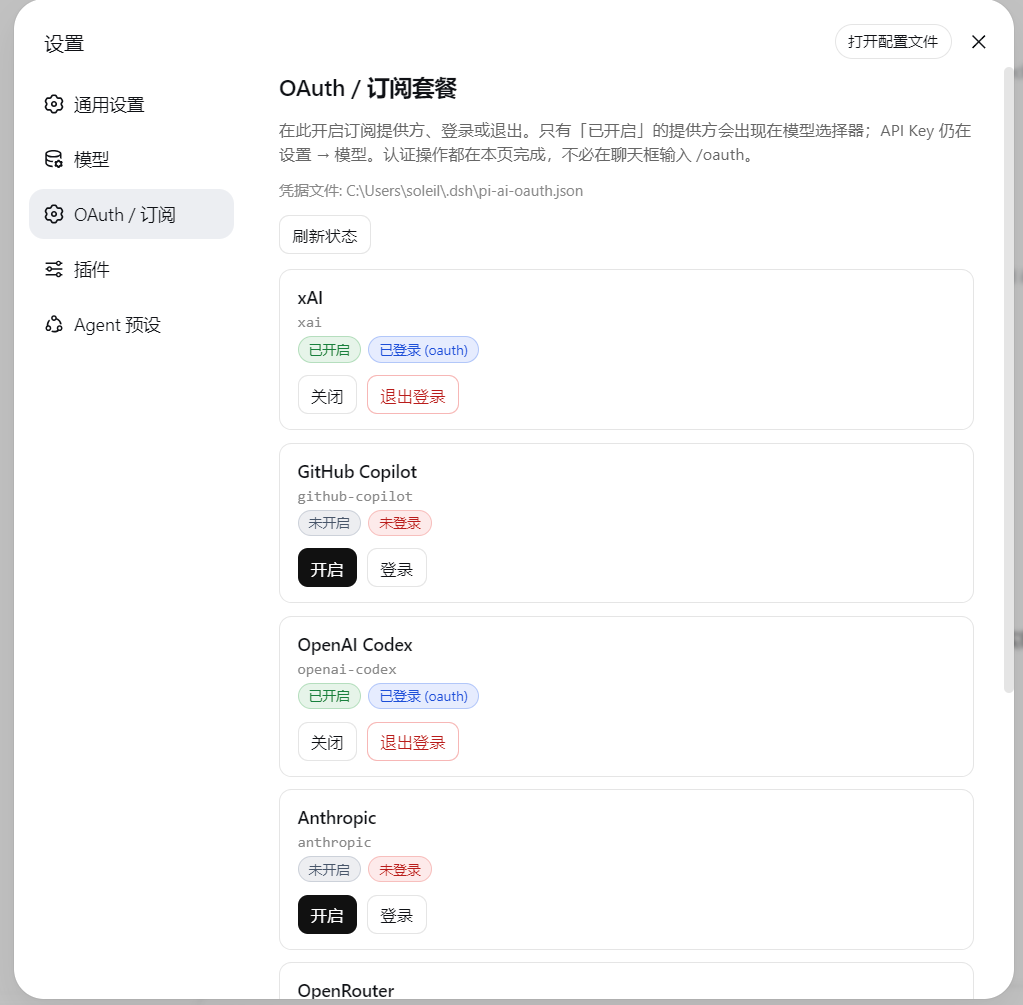Click the sliders icon beside 插件
This screenshot has width=1023, height=1005.
pos(53,269)
